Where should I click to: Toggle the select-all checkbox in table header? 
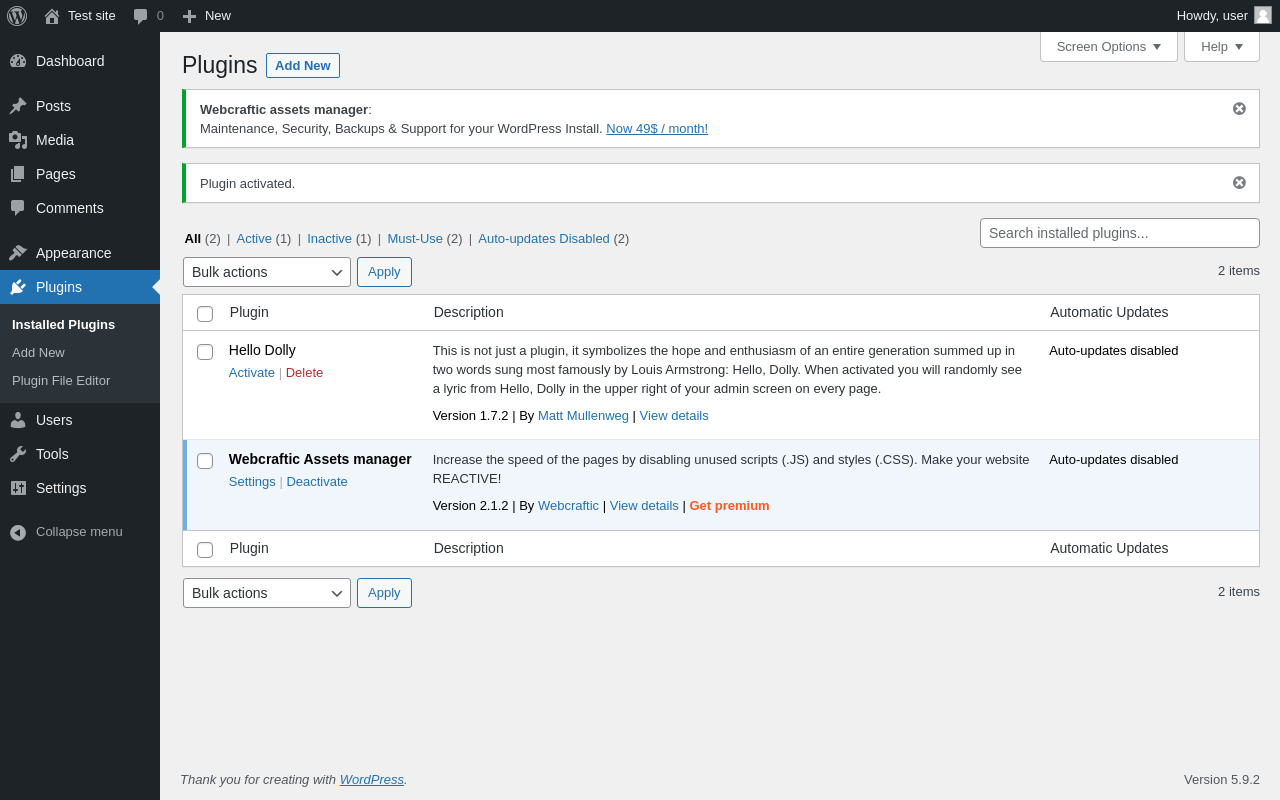tap(205, 314)
